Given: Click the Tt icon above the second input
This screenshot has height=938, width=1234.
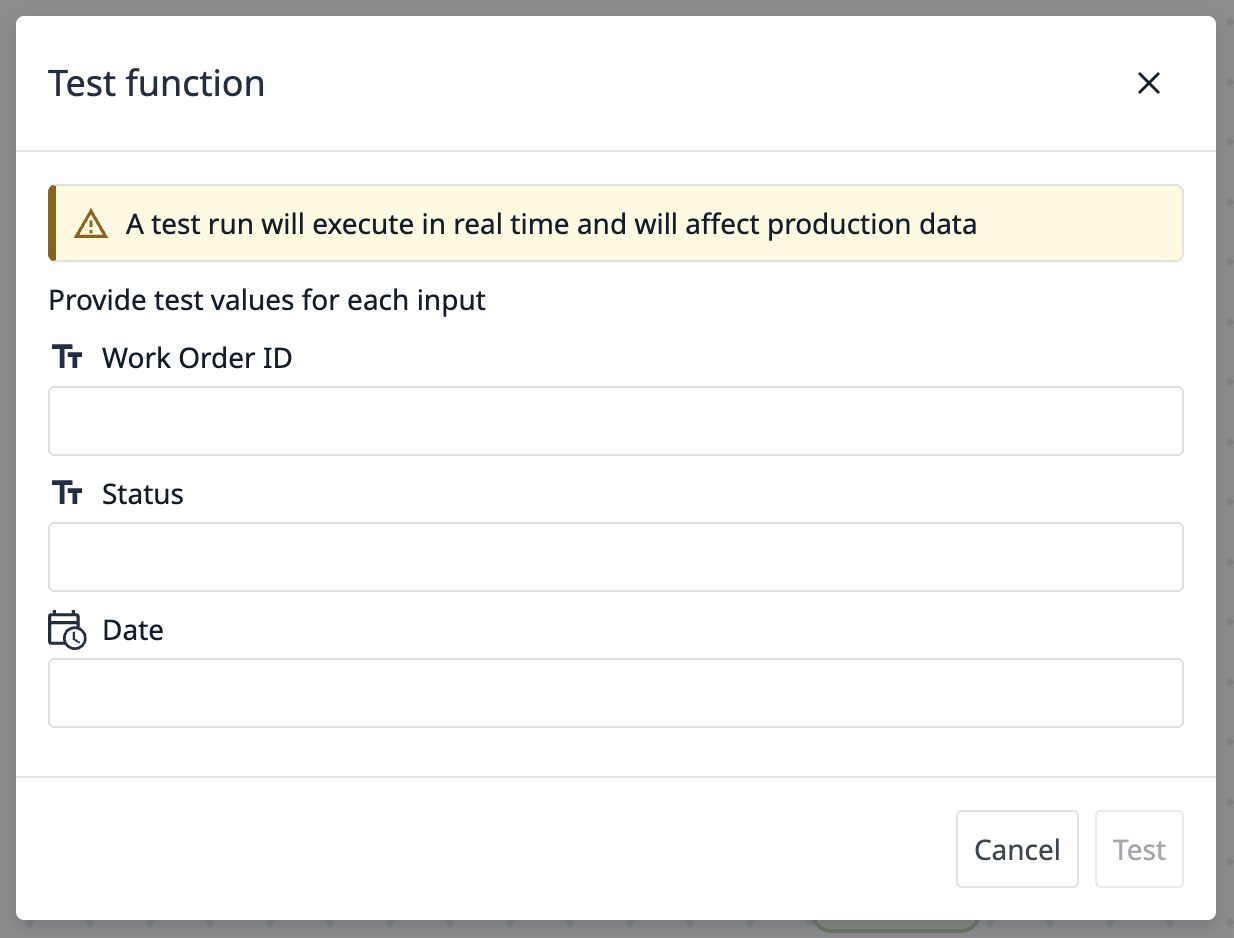Looking at the screenshot, I should tap(66, 492).
